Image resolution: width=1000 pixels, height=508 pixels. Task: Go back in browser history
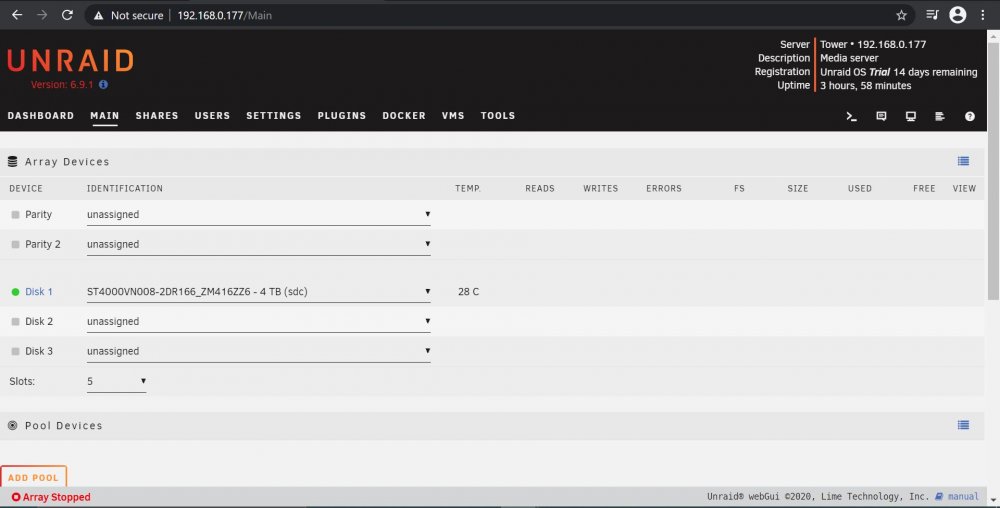(17, 15)
